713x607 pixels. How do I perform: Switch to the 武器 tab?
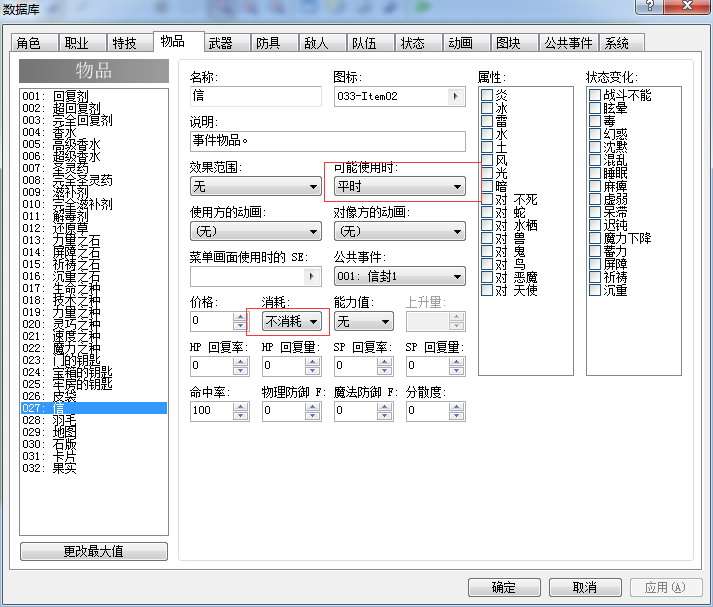pos(226,43)
